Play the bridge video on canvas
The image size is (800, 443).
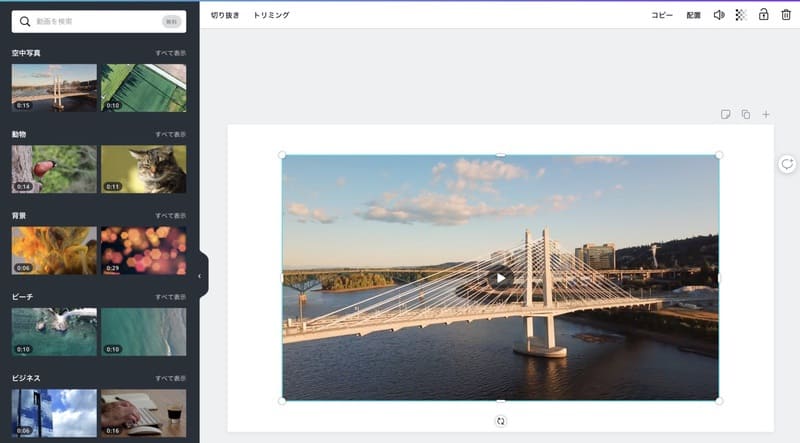pyautogui.click(x=501, y=278)
